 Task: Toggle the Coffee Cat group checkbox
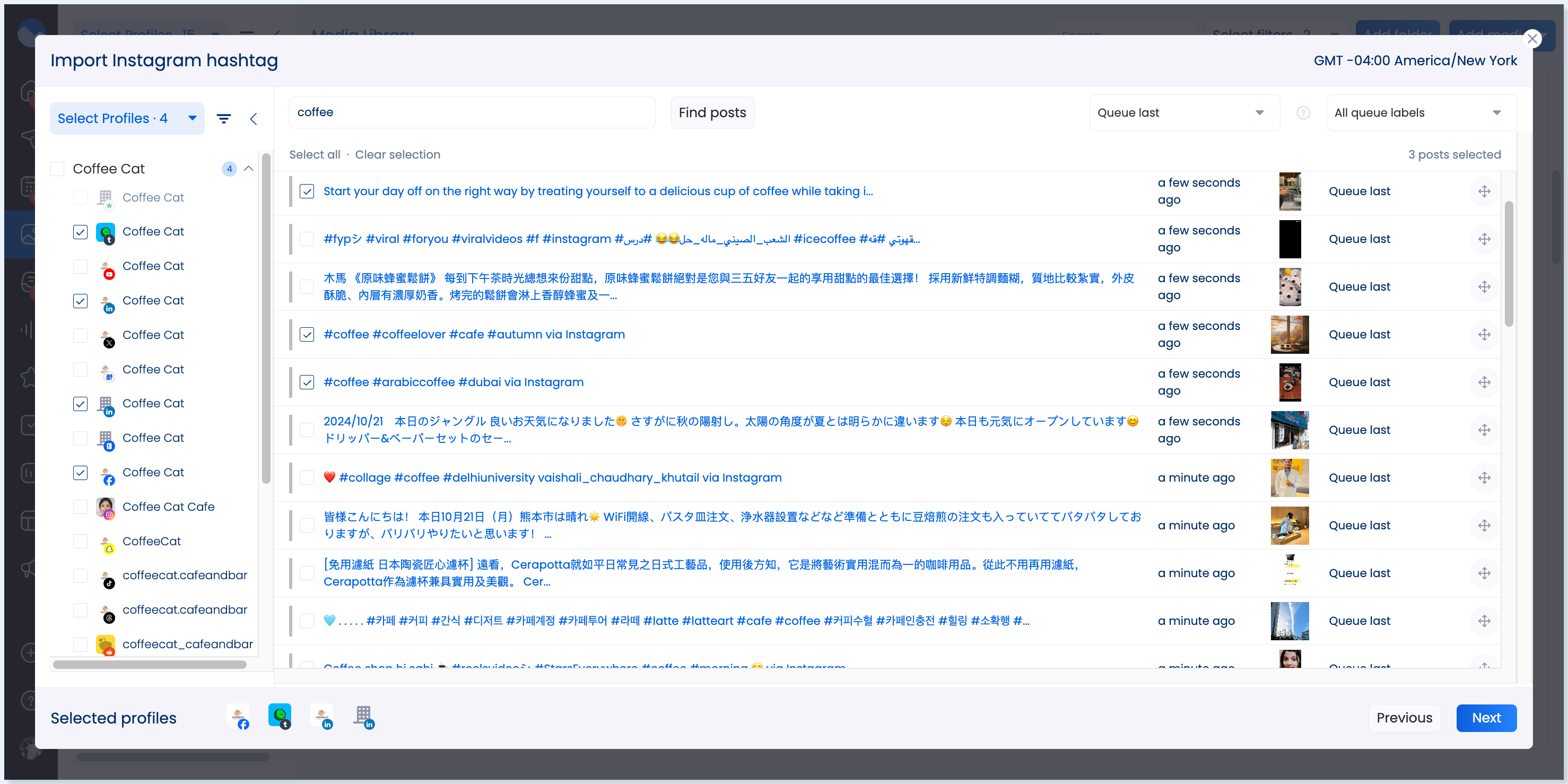tap(57, 169)
